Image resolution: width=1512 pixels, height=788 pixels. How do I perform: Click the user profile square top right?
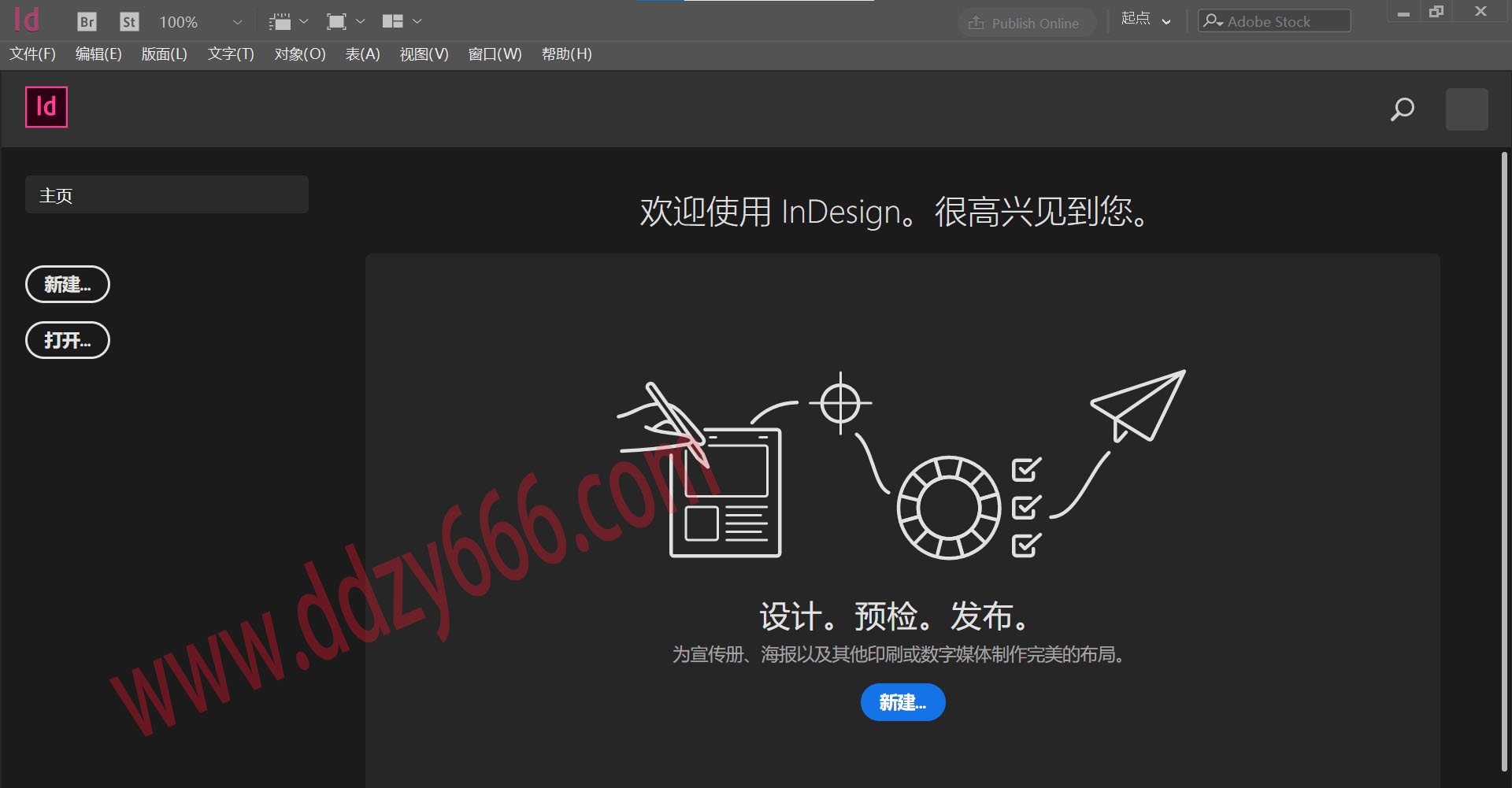[1466, 109]
